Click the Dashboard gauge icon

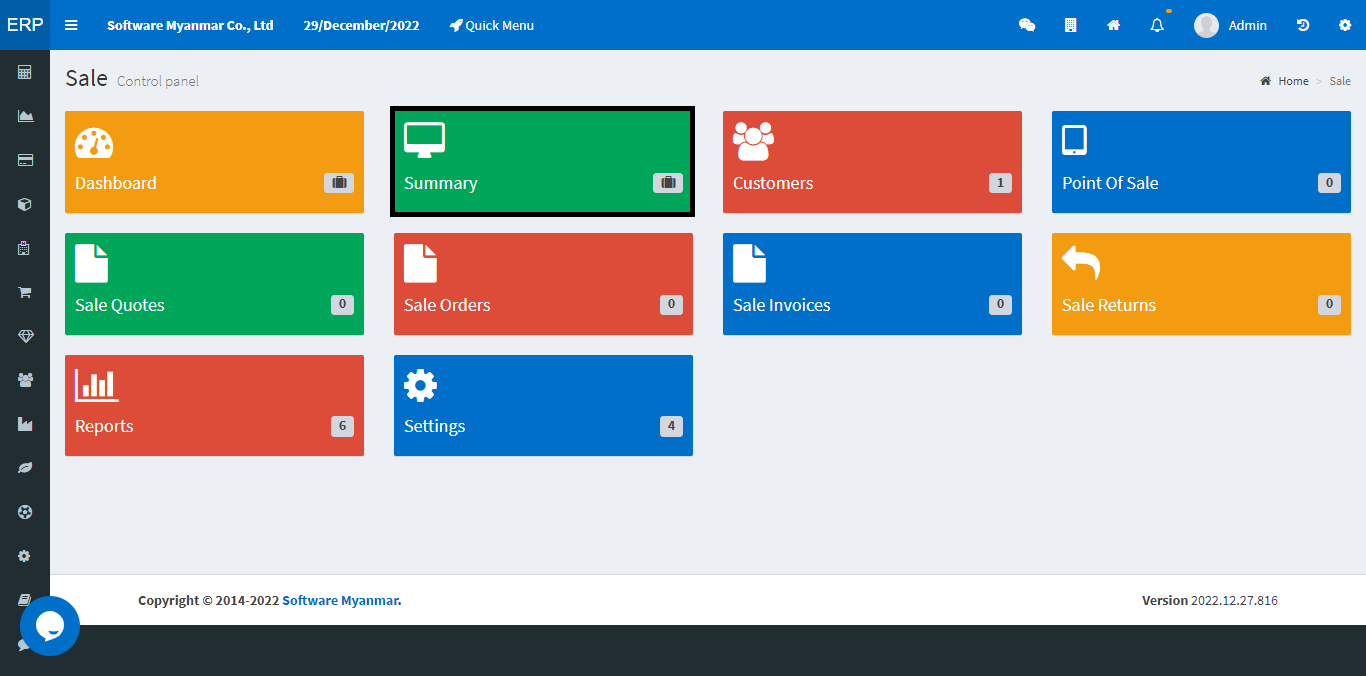click(94, 143)
